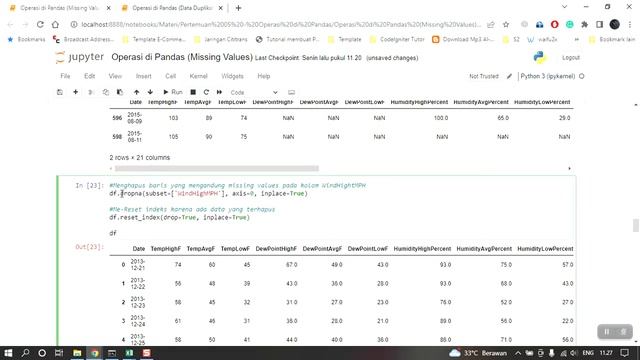
Task: Open Windows taskbar search
Action: point(25,353)
